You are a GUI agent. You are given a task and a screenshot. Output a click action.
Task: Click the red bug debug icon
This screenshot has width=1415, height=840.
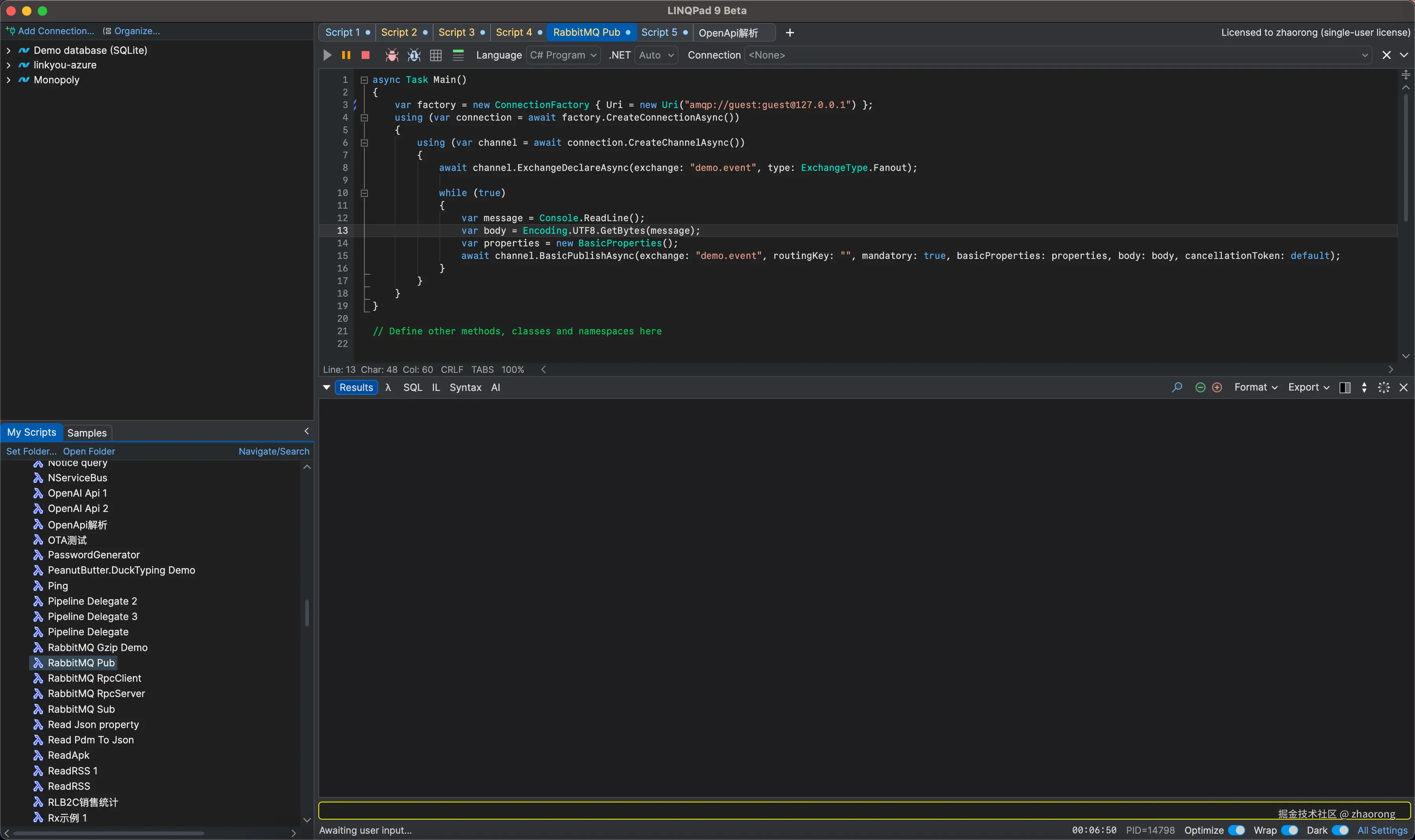pyautogui.click(x=391, y=55)
